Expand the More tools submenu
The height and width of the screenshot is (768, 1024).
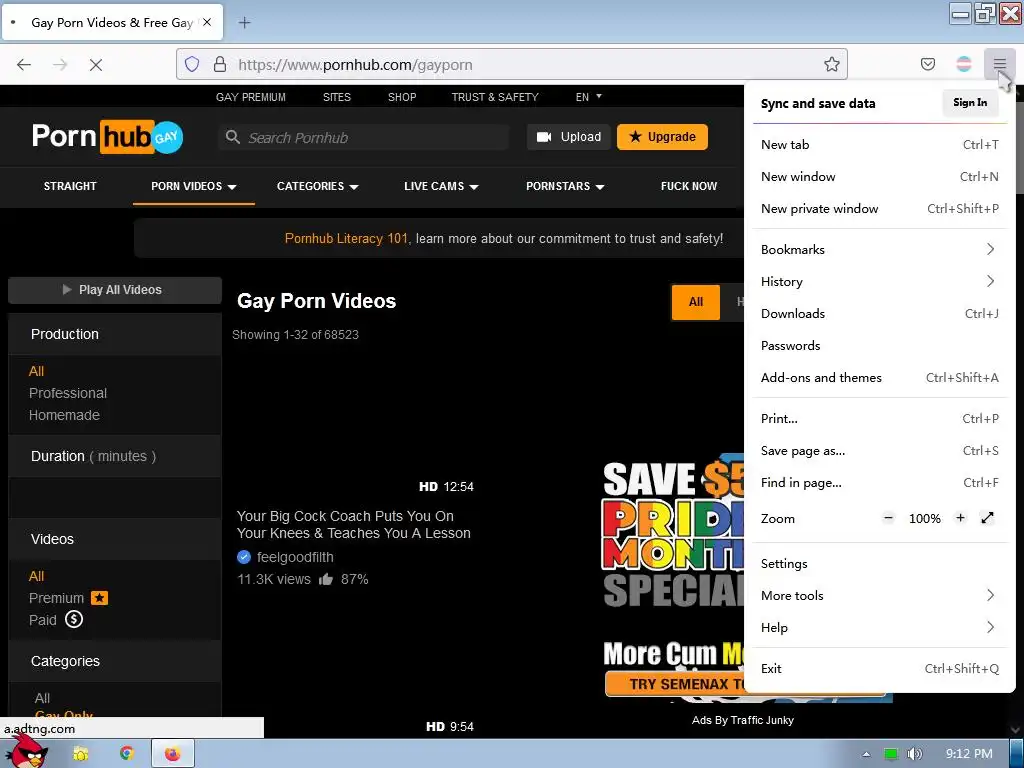(880, 596)
